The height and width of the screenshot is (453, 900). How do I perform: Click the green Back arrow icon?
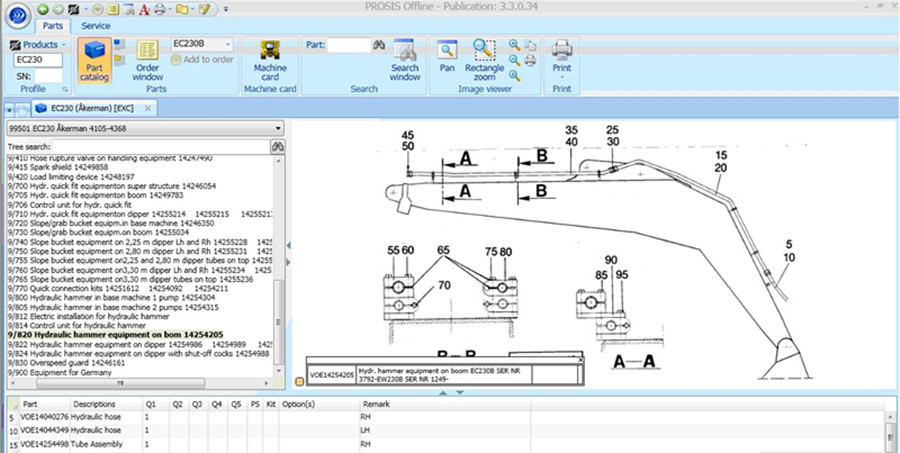42,9
